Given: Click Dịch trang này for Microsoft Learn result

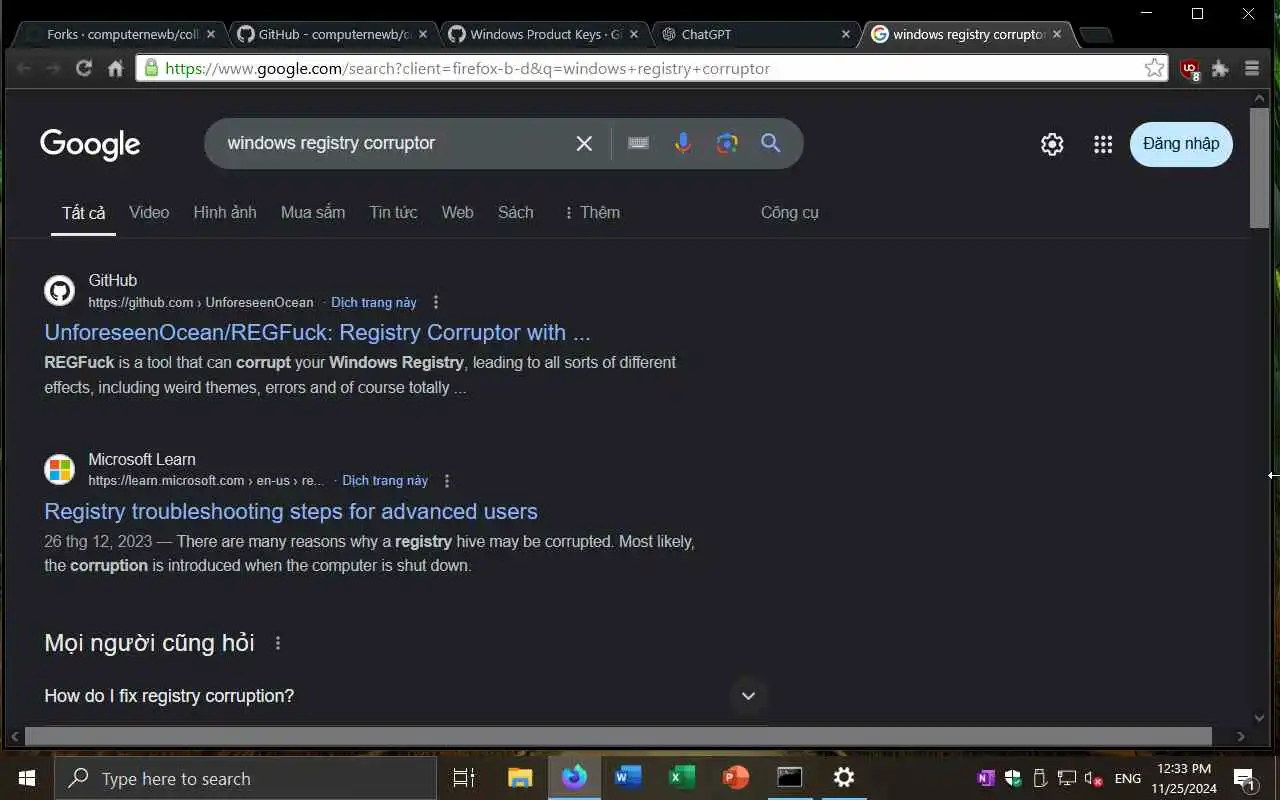Looking at the screenshot, I should (385, 481).
